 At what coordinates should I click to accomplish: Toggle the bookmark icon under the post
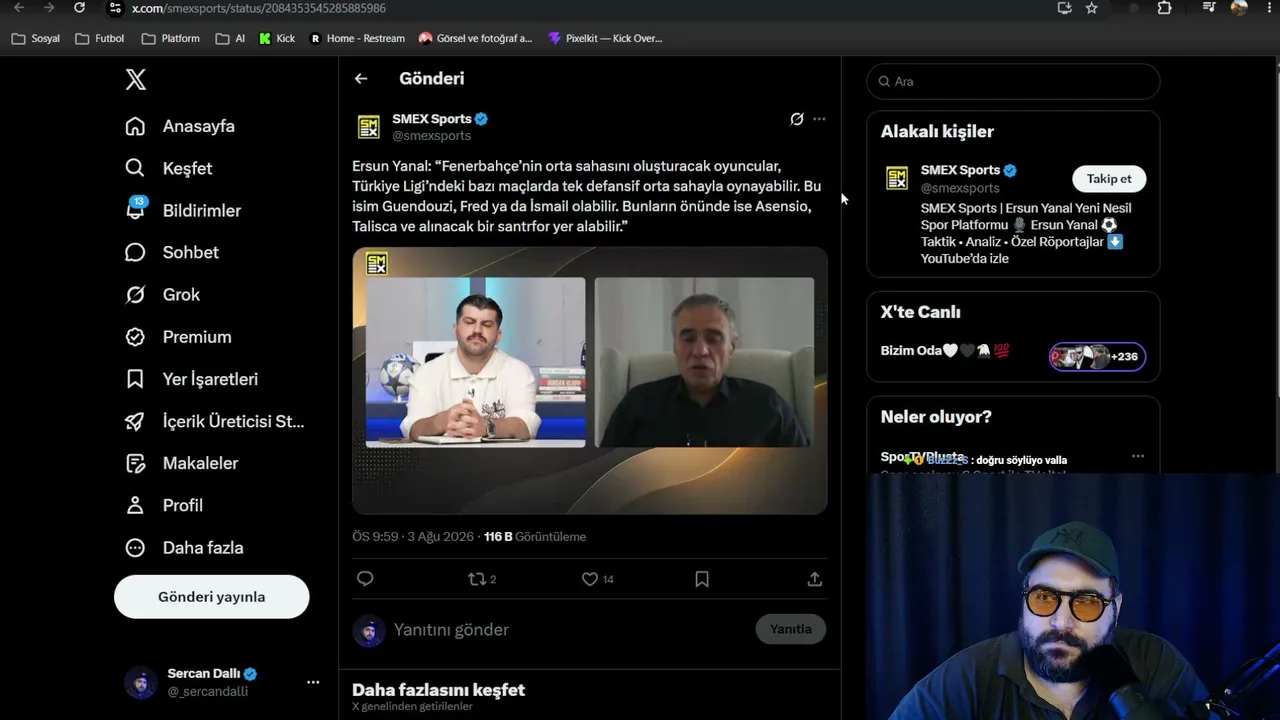(702, 579)
